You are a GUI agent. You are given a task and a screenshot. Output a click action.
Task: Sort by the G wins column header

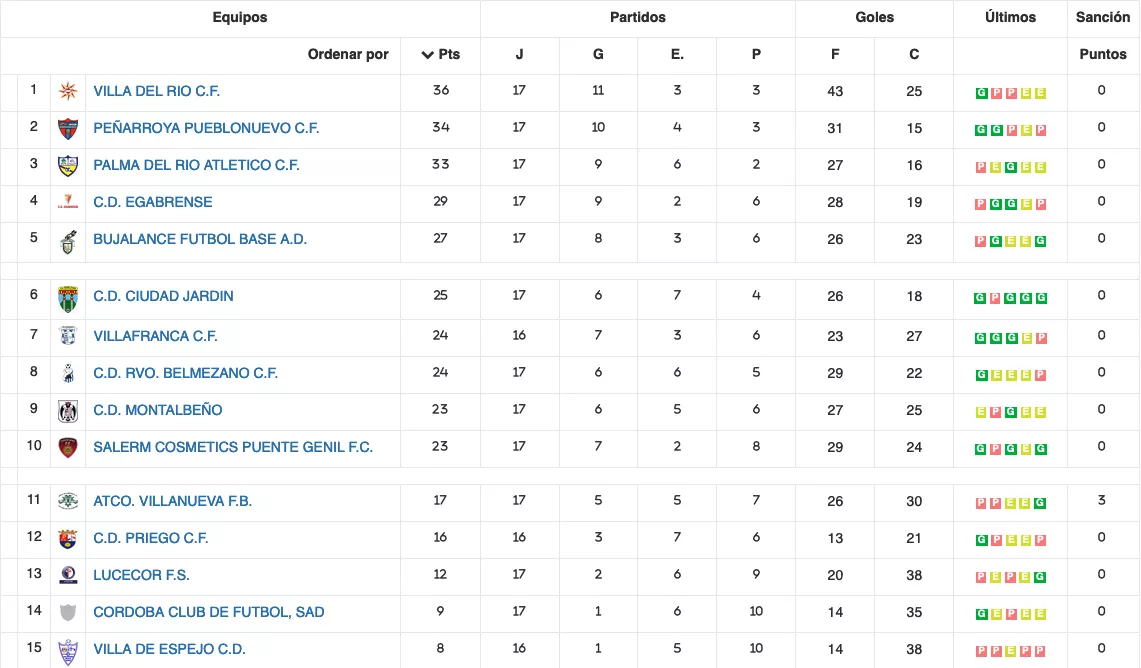[598, 54]
